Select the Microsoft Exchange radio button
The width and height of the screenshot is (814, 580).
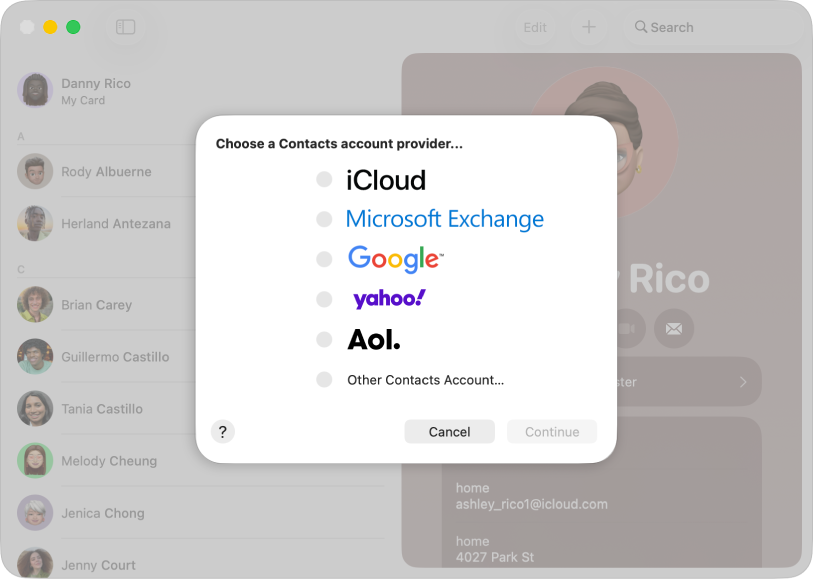coord(324,219)
